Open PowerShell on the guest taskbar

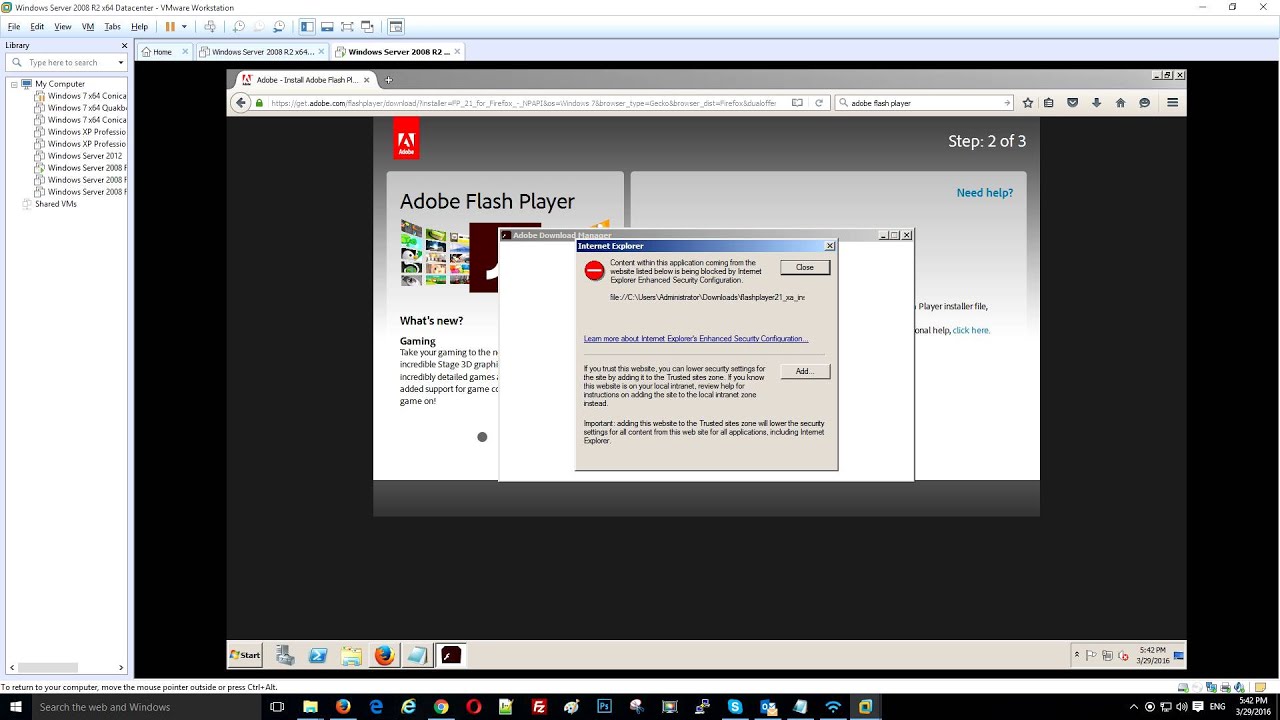pyautogui.click(x=318, y=655)
